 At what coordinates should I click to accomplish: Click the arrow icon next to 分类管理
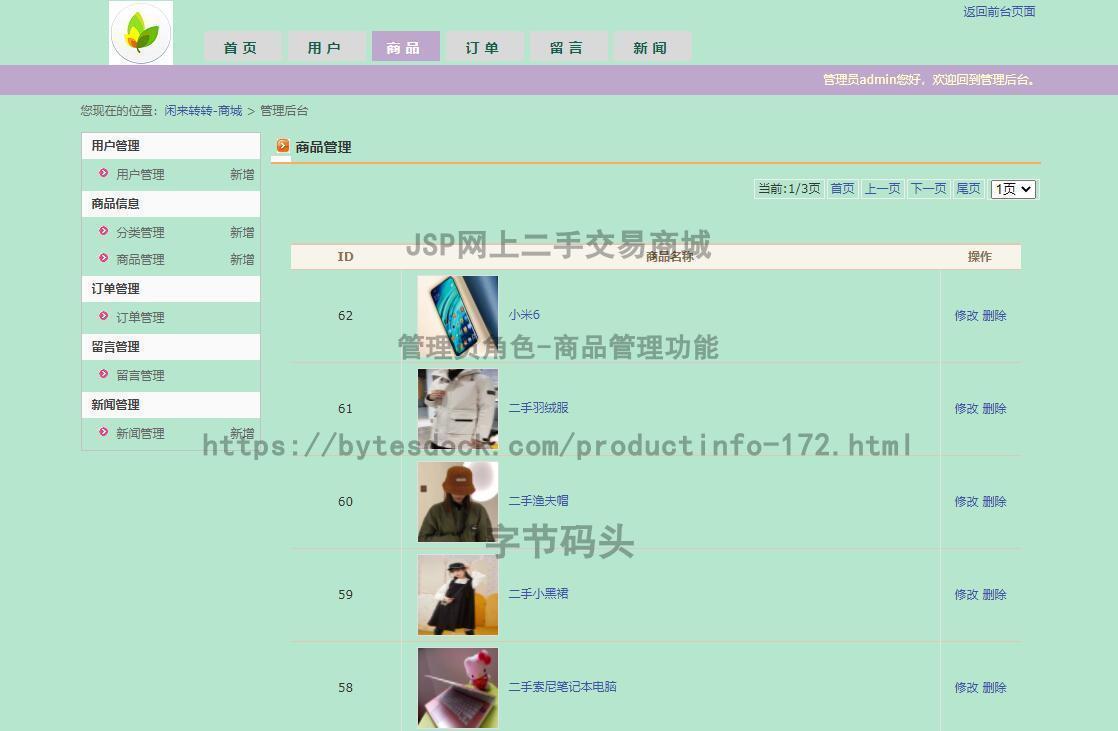coord(103,232)
